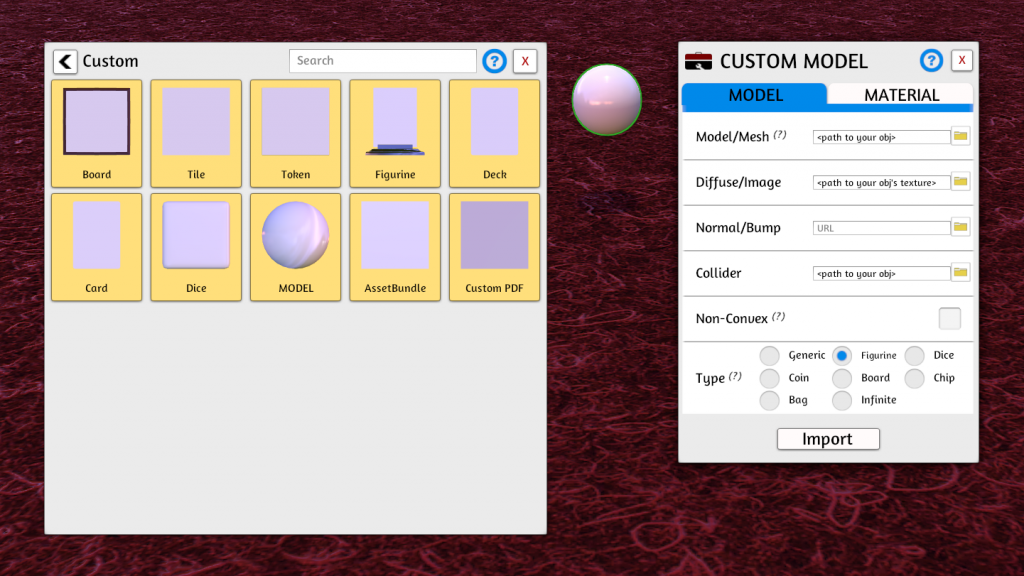Image resolution: width=1024 pixels, height=576 pixels.
Task: Select the Generic type radio button
Action: pyautogui.click(x=769, y=356)
